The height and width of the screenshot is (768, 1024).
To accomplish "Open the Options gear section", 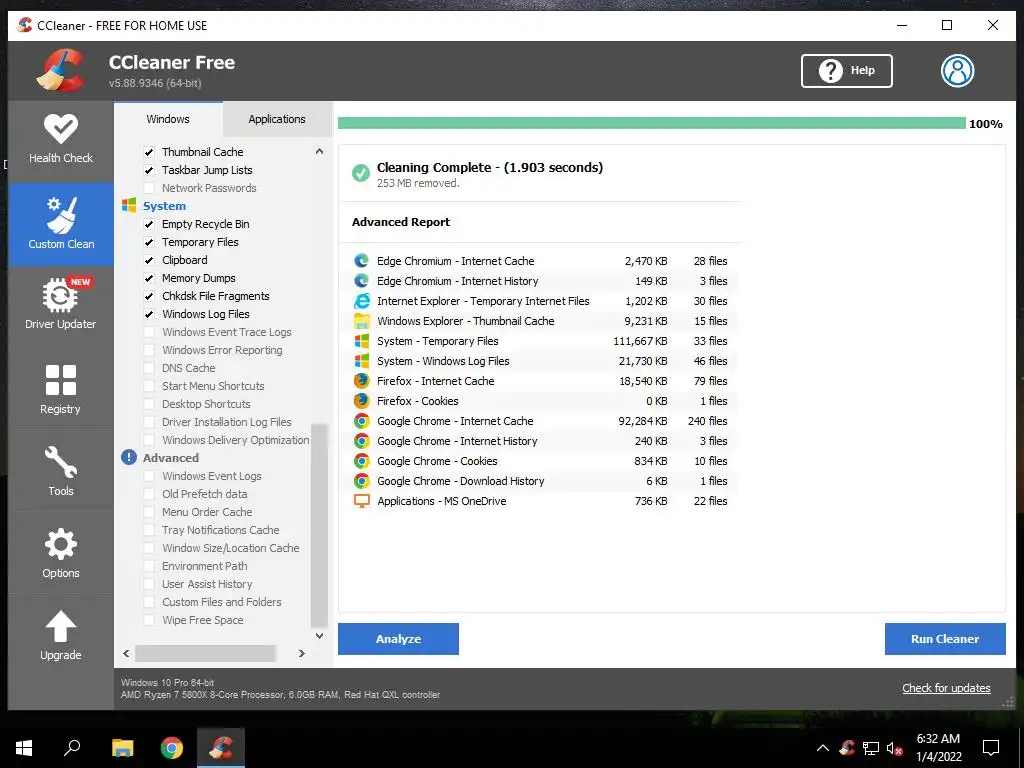I will [61, 552].
